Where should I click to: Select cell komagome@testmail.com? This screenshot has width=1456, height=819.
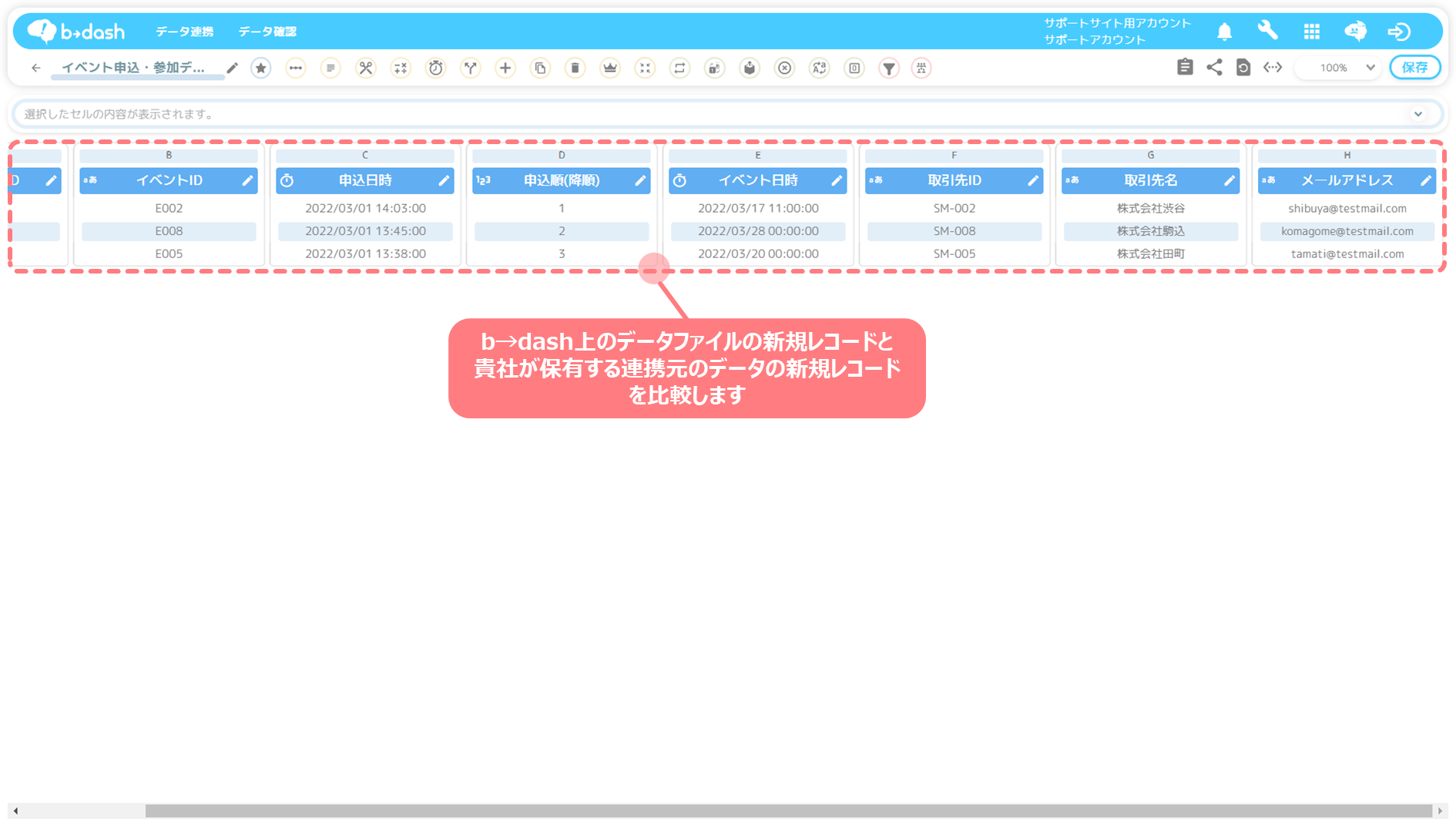1347,231
